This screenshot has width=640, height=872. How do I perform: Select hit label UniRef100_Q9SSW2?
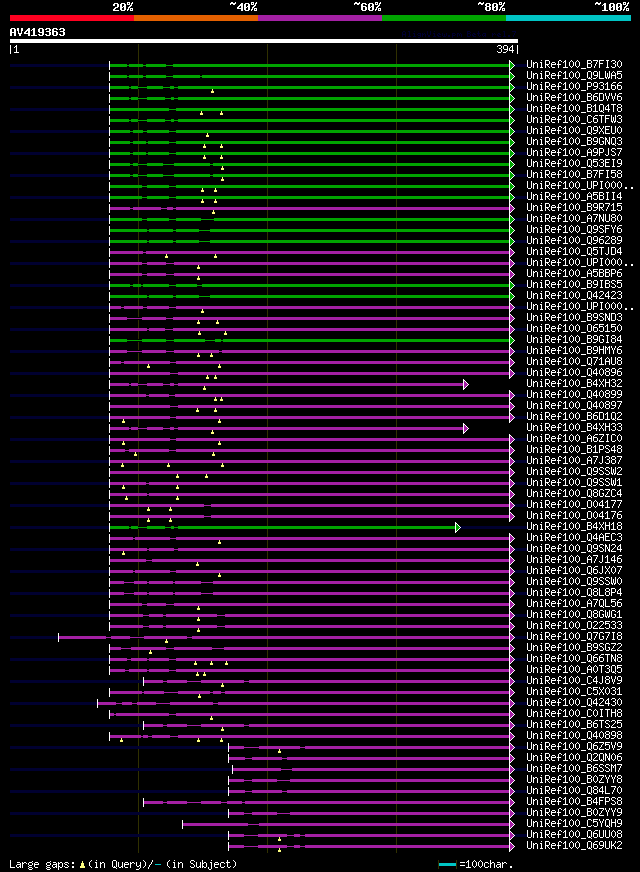tap(574, 472)
